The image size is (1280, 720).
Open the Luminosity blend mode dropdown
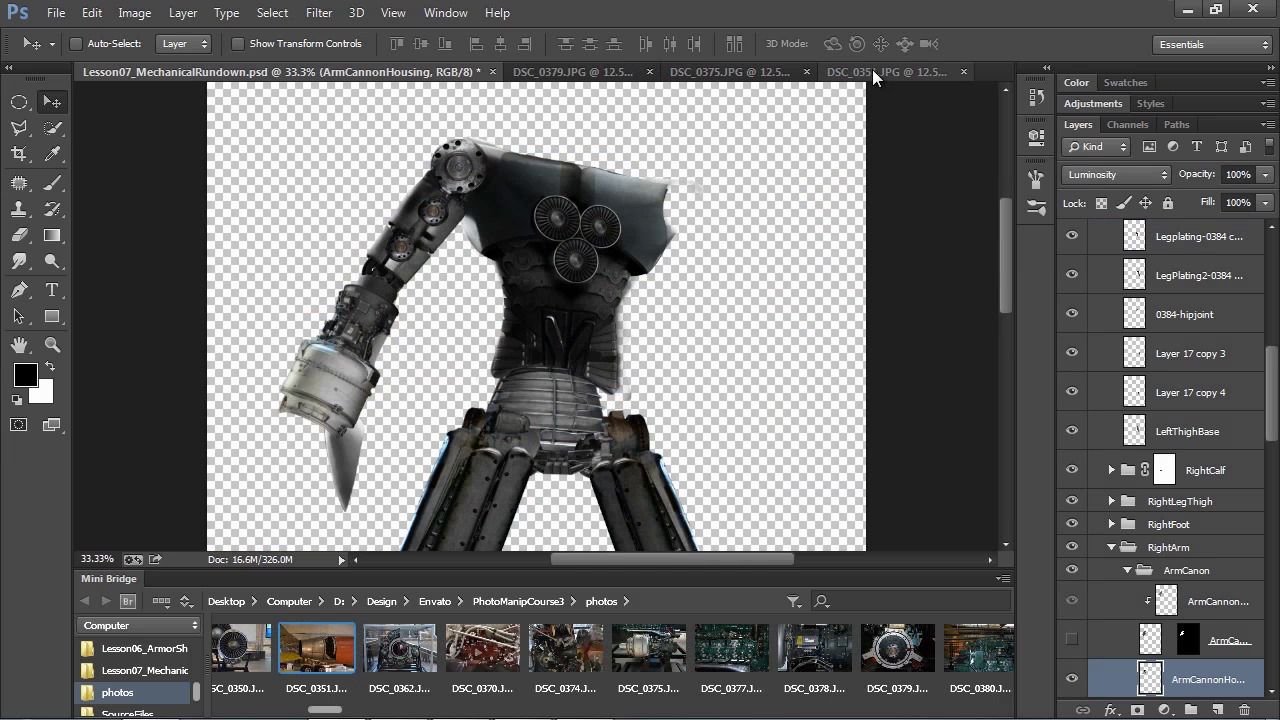[x=1116, y=175]
